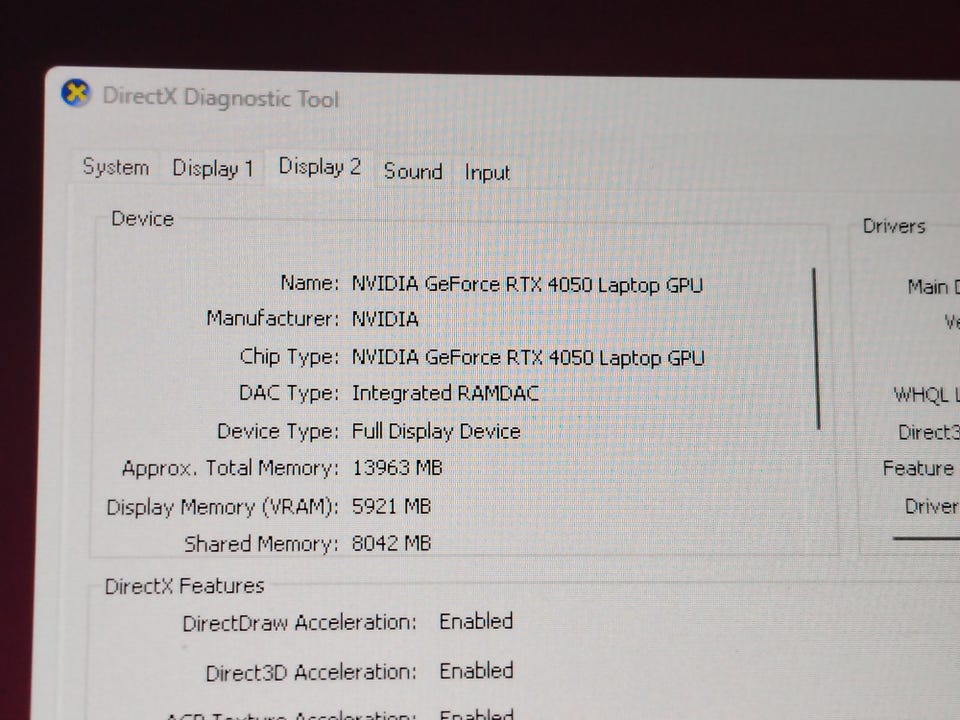Click the Name: label
This screenshot has height=720, width=960.
pyautogui.click(x=309, y=283)
